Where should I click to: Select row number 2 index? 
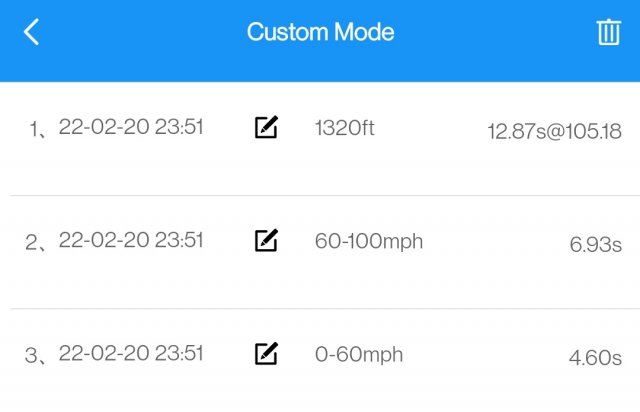point(36,243)
